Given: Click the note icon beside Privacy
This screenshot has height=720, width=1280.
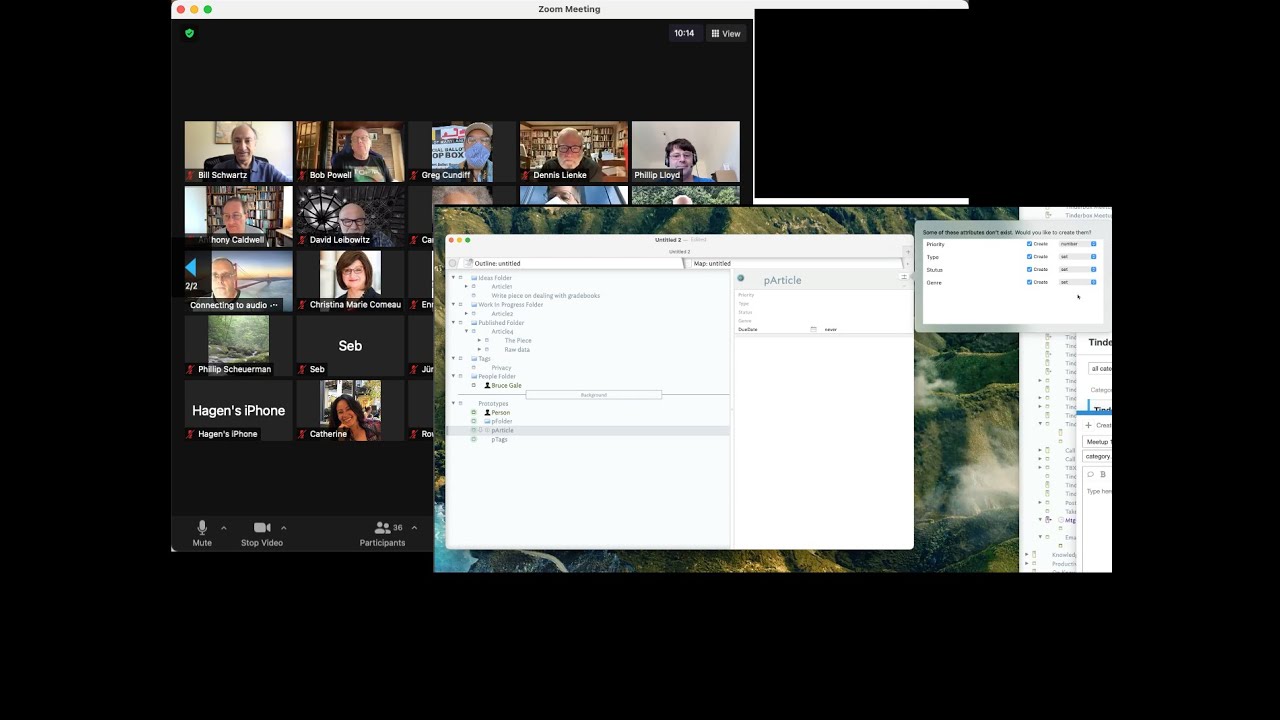Looking at the screenshot, I should tap(474, 368).
